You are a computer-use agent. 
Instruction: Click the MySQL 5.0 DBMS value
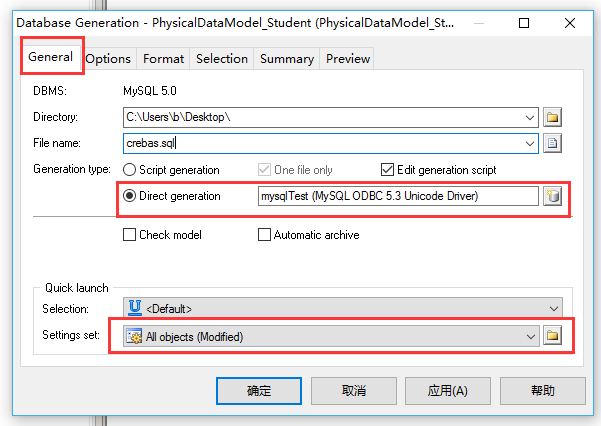tap(150, 91)
